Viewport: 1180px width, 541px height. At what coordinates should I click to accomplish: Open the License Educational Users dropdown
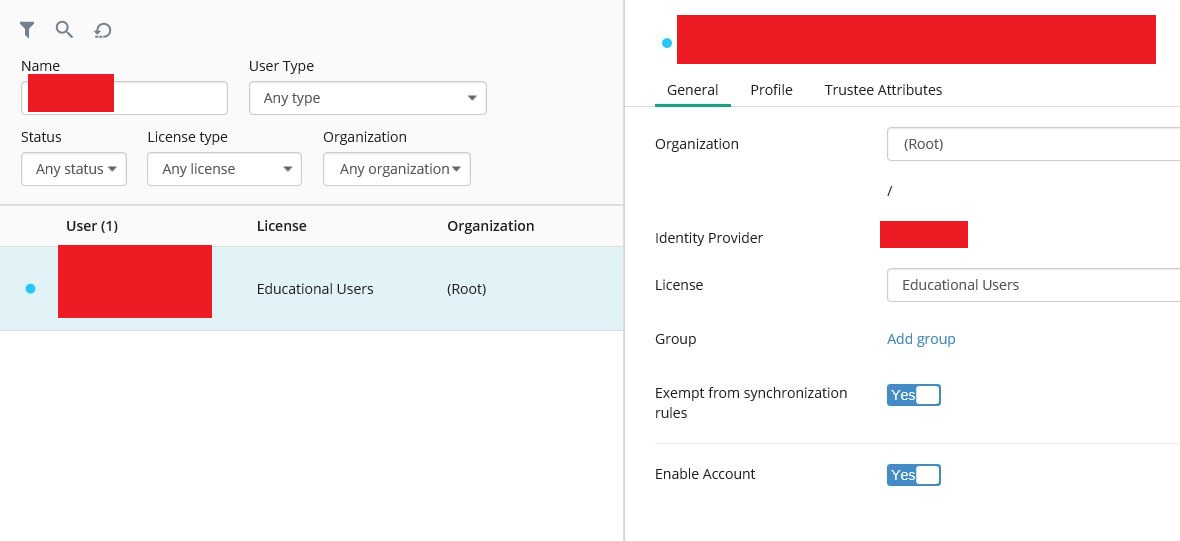point(1032,285)
